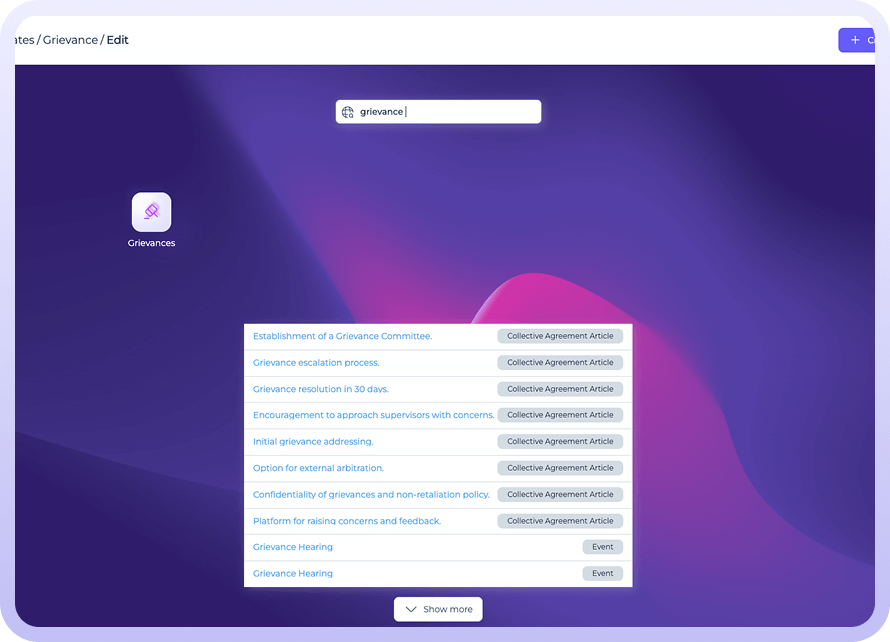This screenshot has height=642, width=890.
Task: Click the Event tag on the last row
Action: coord(602,574)
